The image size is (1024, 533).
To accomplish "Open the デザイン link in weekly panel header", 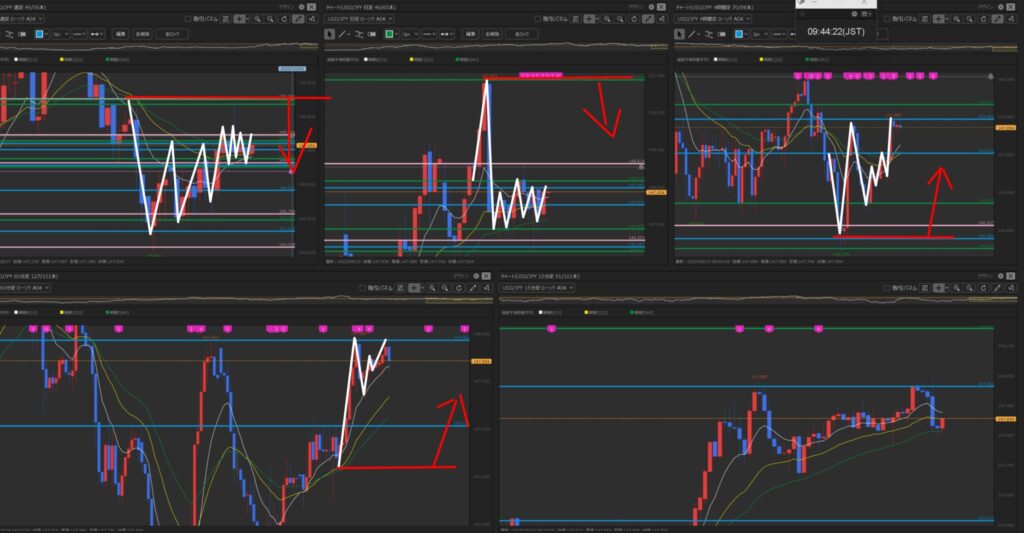I will [286, 7].
